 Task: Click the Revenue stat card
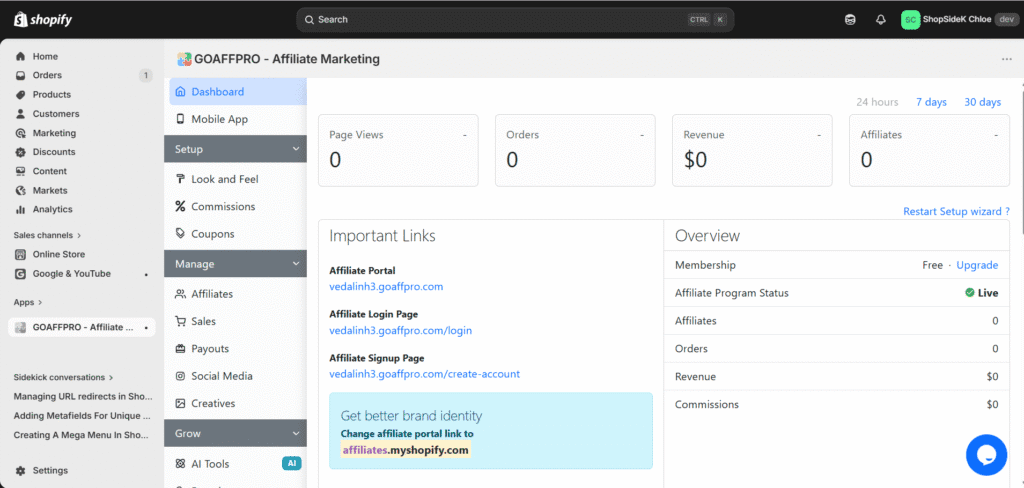pyautogui.click(x=752, y=150)
